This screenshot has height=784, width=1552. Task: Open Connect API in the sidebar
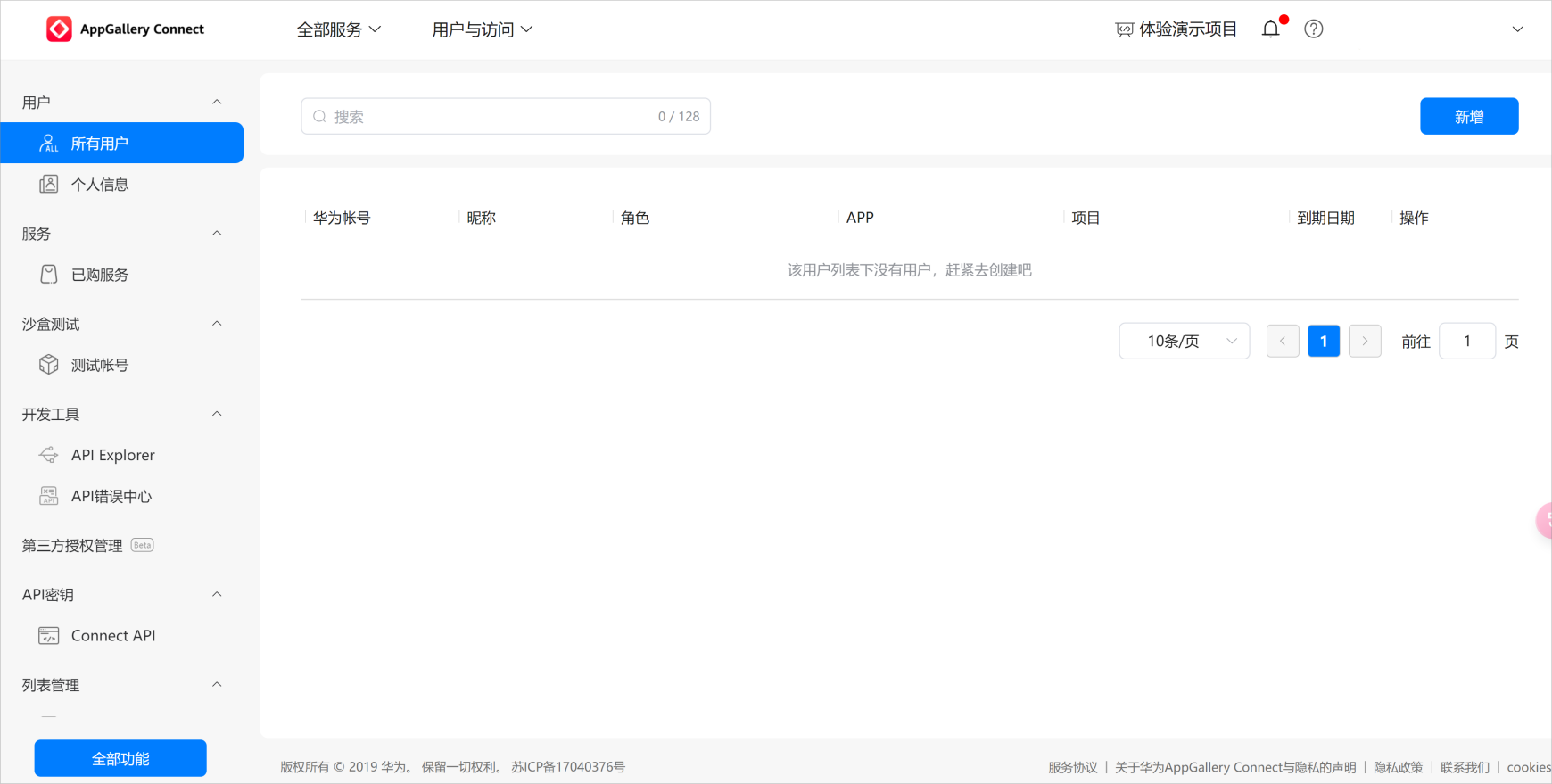tap(122, 636)
